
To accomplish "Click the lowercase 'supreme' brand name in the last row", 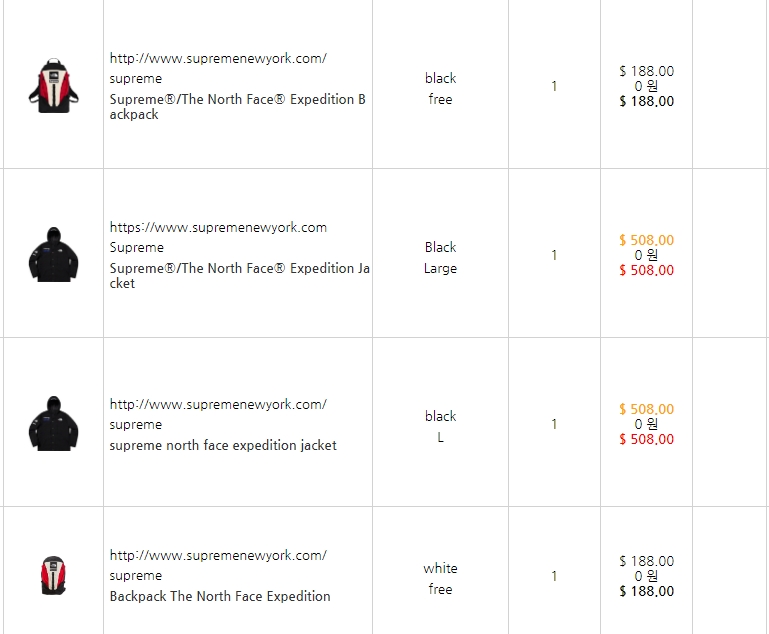I will [x=136, y=576].
